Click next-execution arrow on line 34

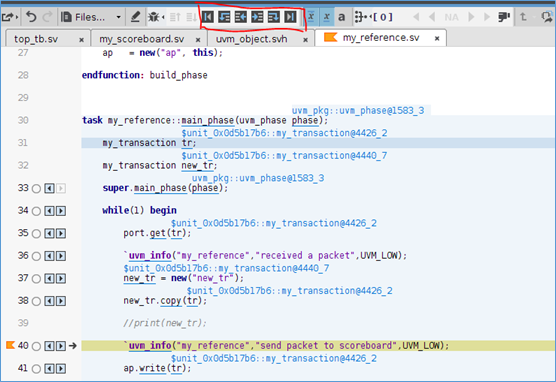pyautogui.click(x=61, y=211)
